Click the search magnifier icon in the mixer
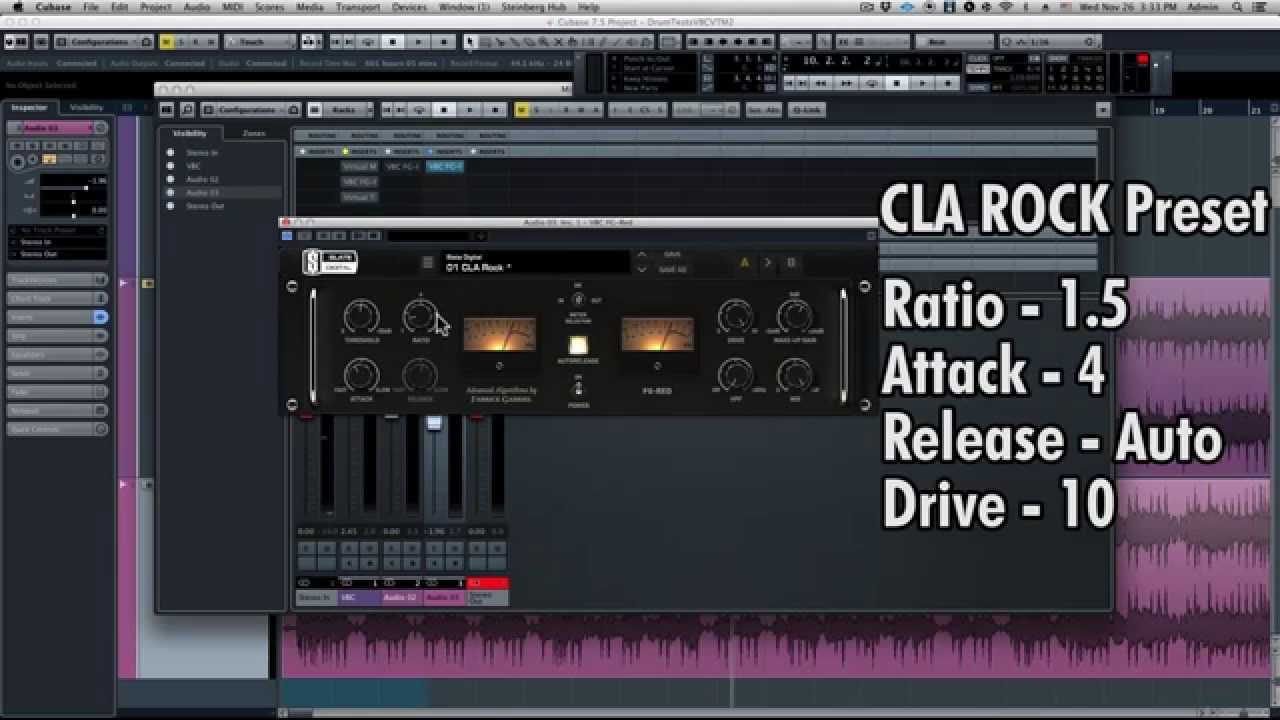The width and height of the screenshot is (1280, 720). pos(186,109)
